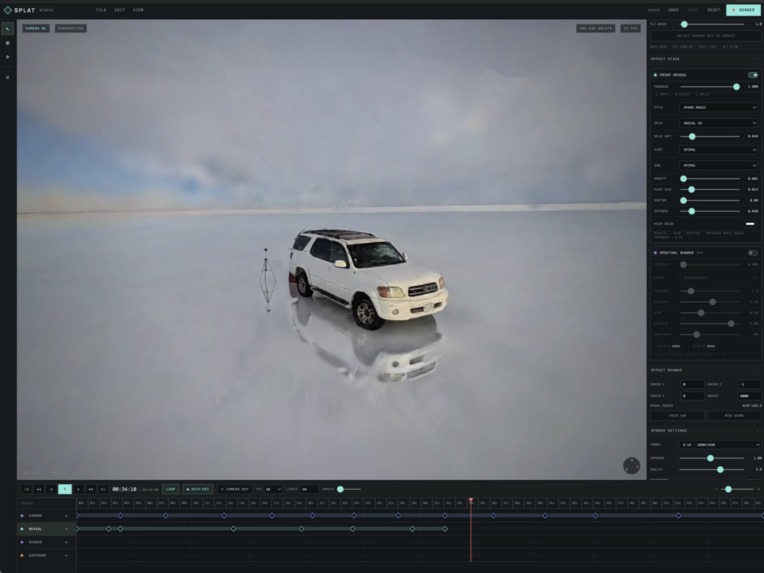Click the Center Y input field
Viewport: 764px width, 573px height.
point(749,384)
